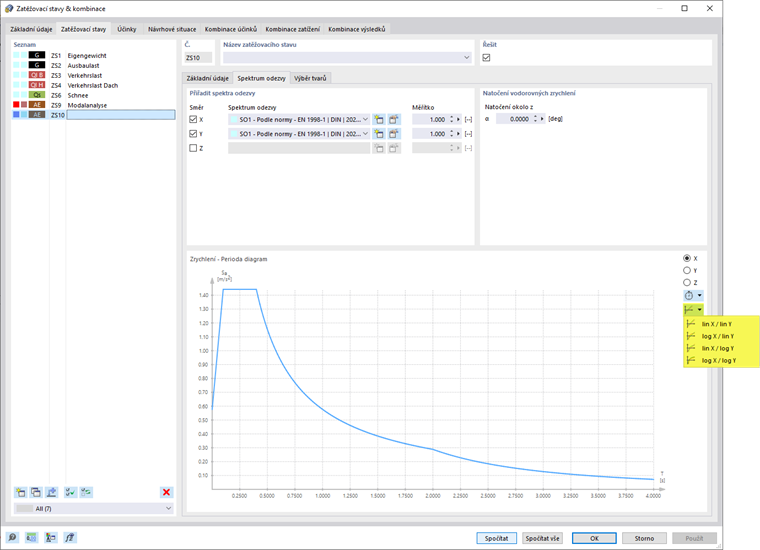Image resolution: width=760 pixels, height=550 pixels.
Task: Switch to the Základní údaje main tab
Action: (x=31, y=29)
